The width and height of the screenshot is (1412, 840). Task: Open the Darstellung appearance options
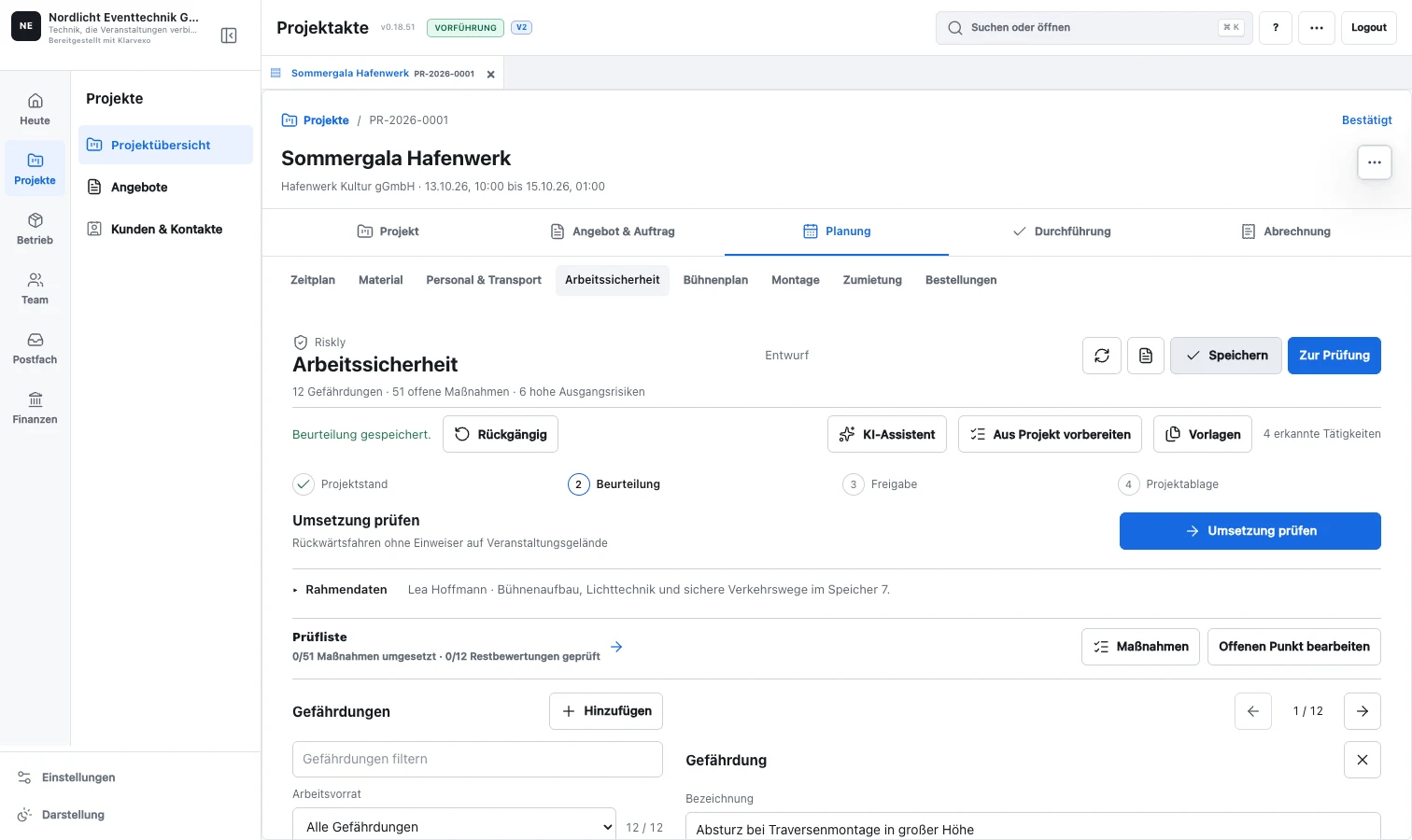tap(62, 815)
